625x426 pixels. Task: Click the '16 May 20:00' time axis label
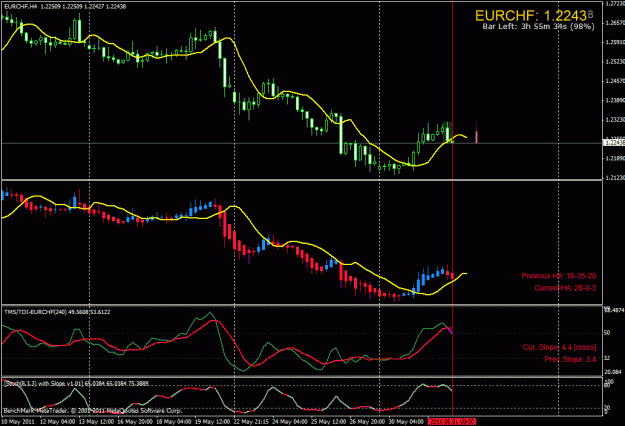(135, 421)
